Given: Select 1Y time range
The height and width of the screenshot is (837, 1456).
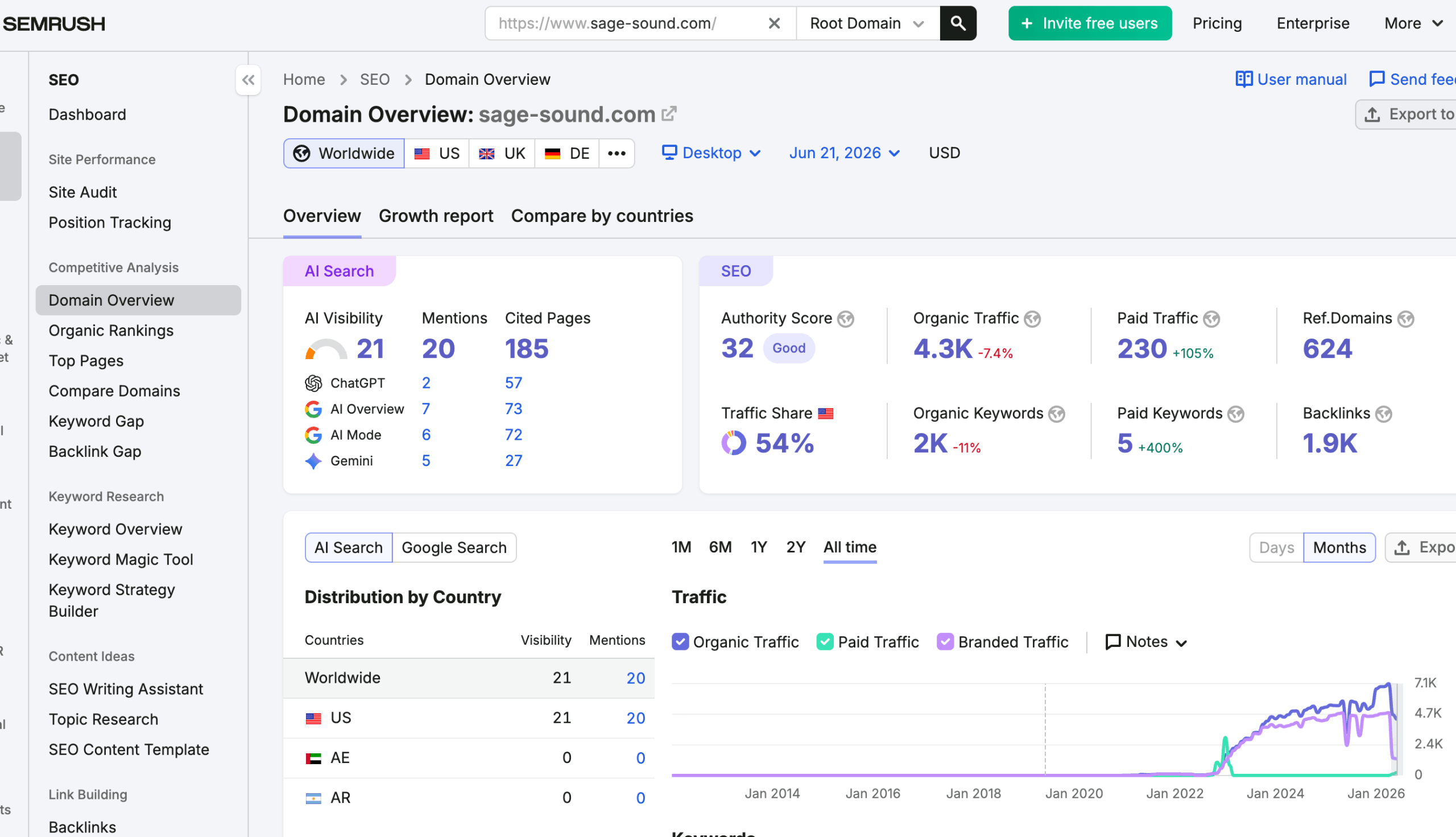Looking at the screenshot, I should tap(759, 547).
